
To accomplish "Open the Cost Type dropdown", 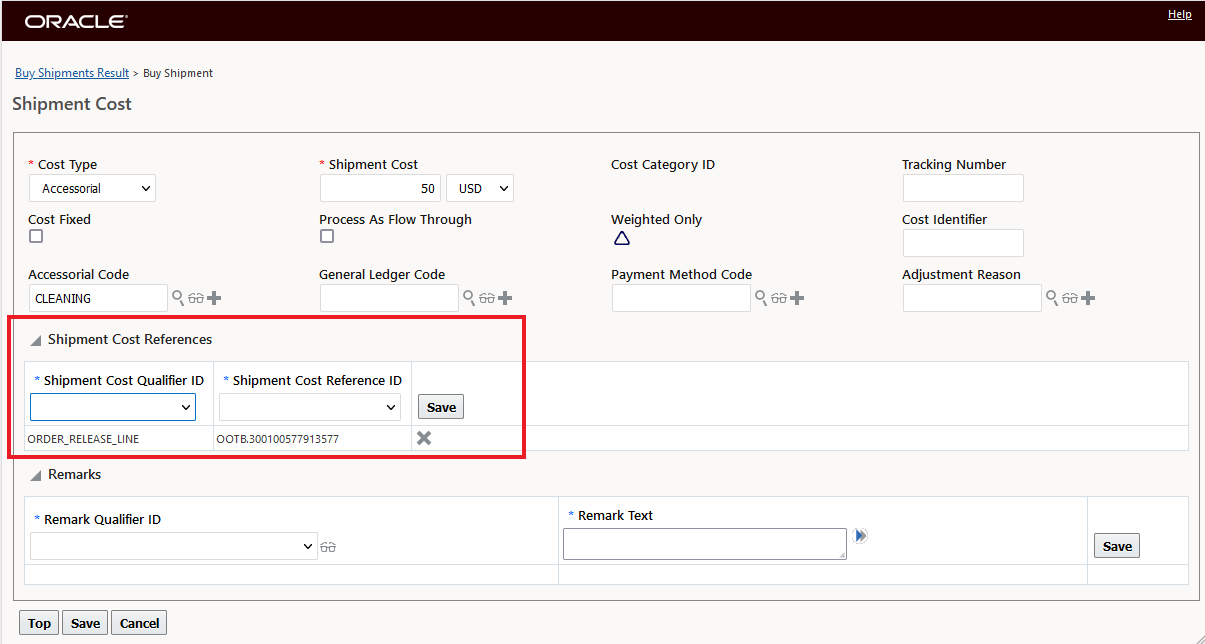I will click(x=93, y=188).
